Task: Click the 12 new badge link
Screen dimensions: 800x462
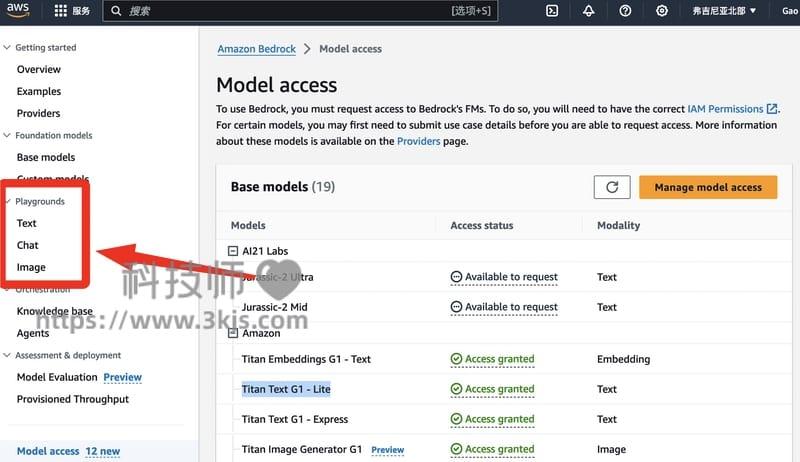Action: point(103,451)
